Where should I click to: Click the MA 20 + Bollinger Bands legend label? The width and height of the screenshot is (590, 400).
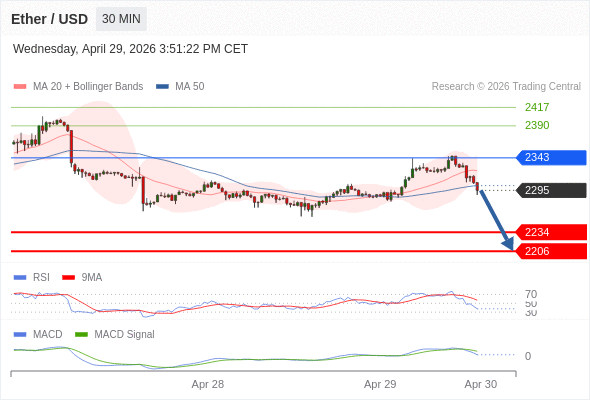coord(88,87)
